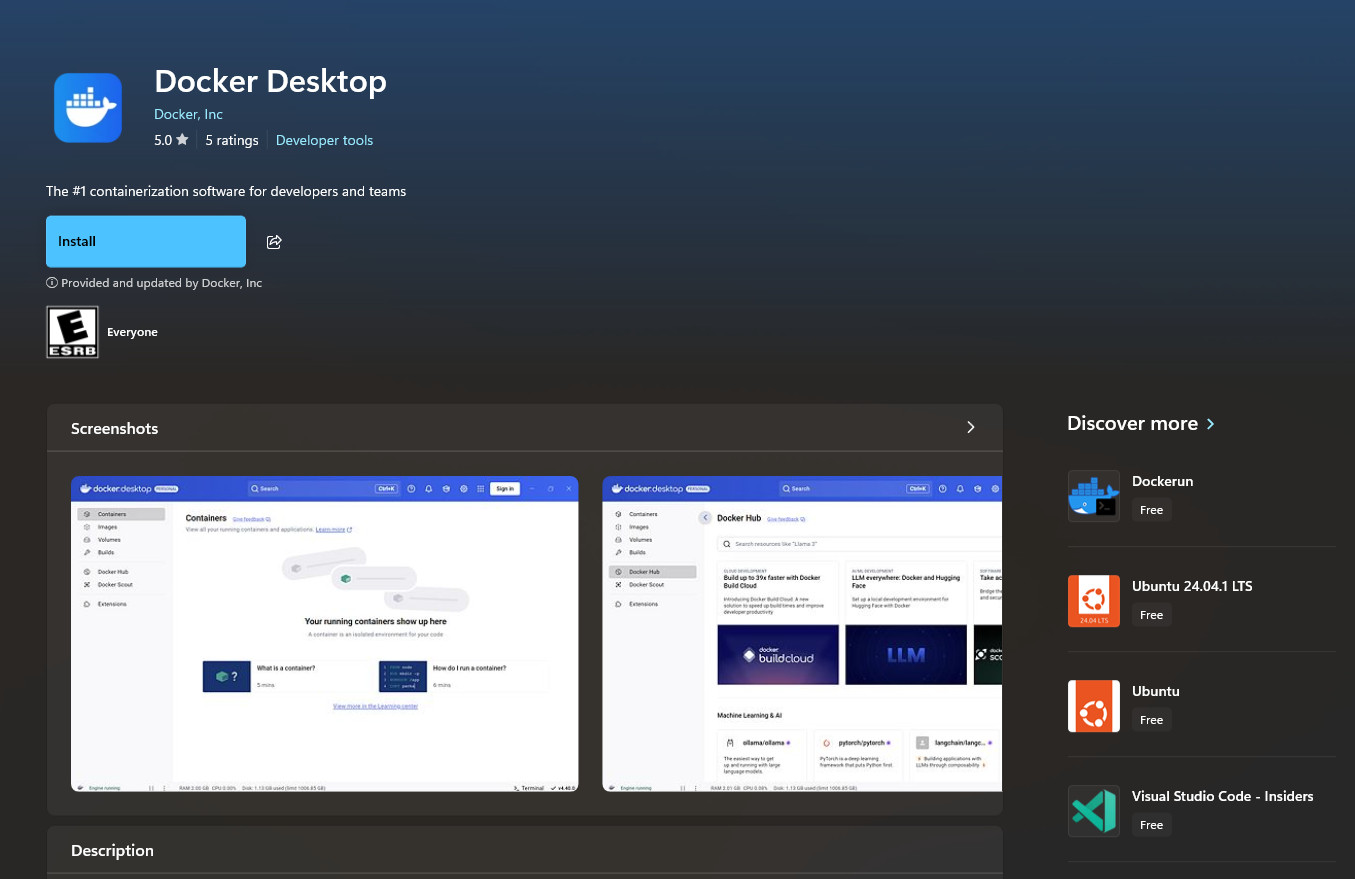Click the Install button
This screenshot has width=1355, height=879.
click(146, 241)
